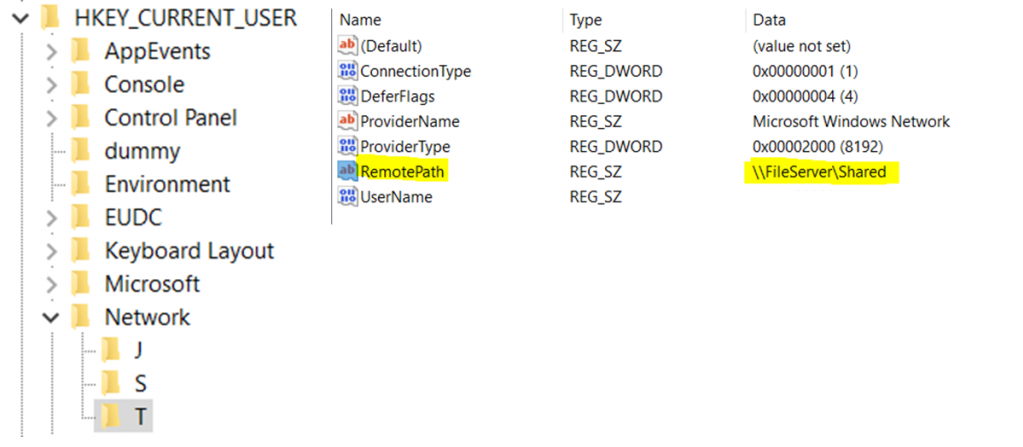Image resolution: width=1023 pixels, height=447 pixels.
Task: Collapse the Network key
Action: 52,317
